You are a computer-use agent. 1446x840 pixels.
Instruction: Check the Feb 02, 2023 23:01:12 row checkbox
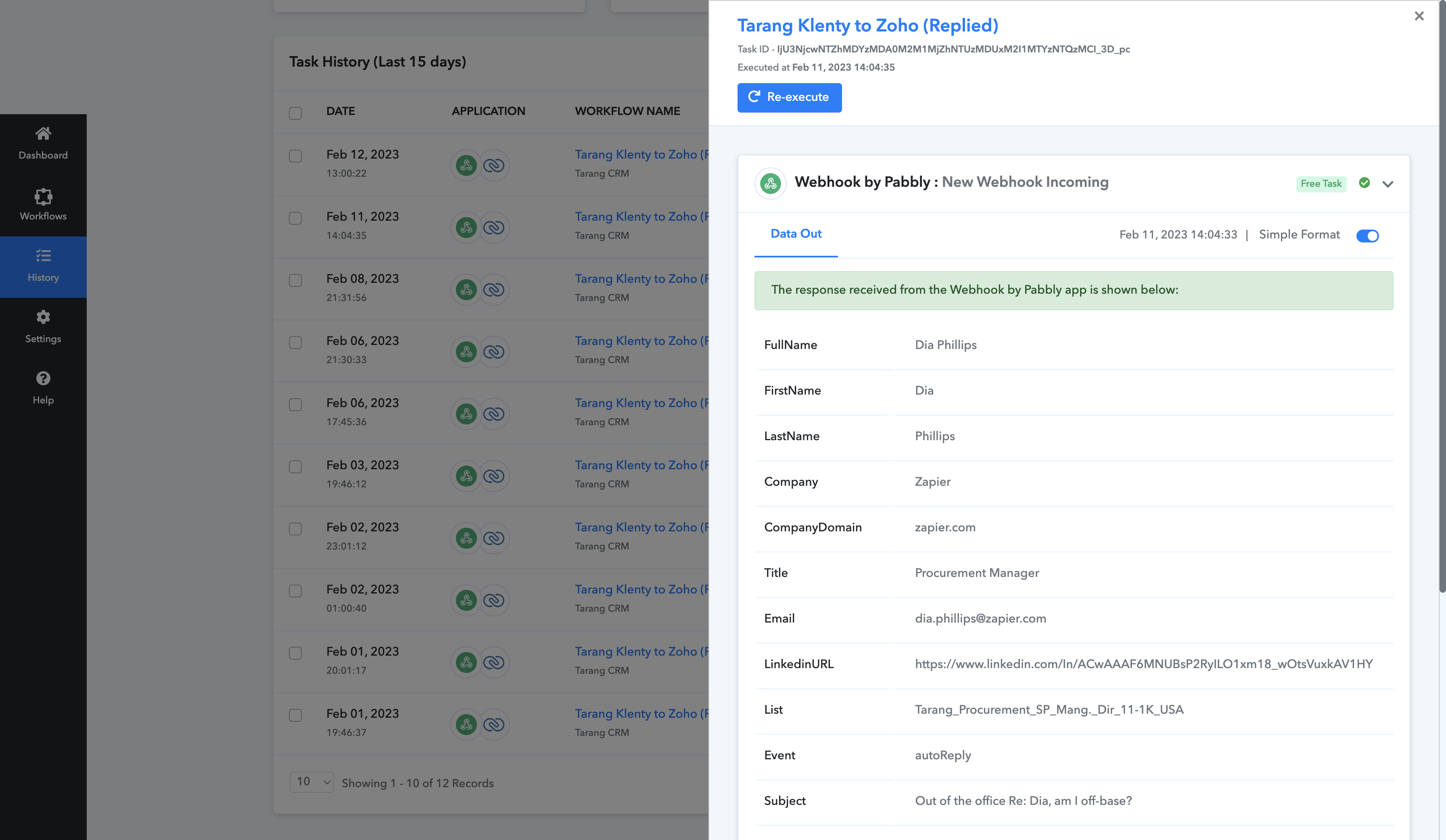tap(295, 529)
